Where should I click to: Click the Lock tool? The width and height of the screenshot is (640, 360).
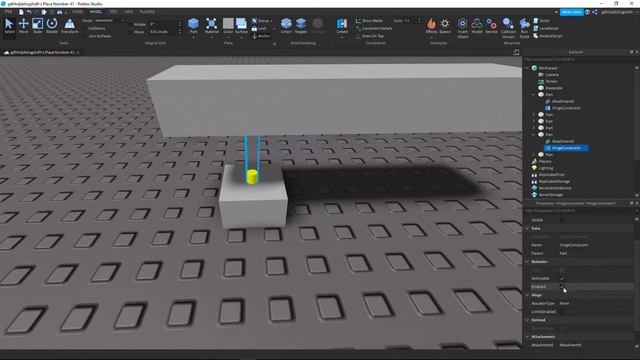pyautogui.click(x=259, y=28)
